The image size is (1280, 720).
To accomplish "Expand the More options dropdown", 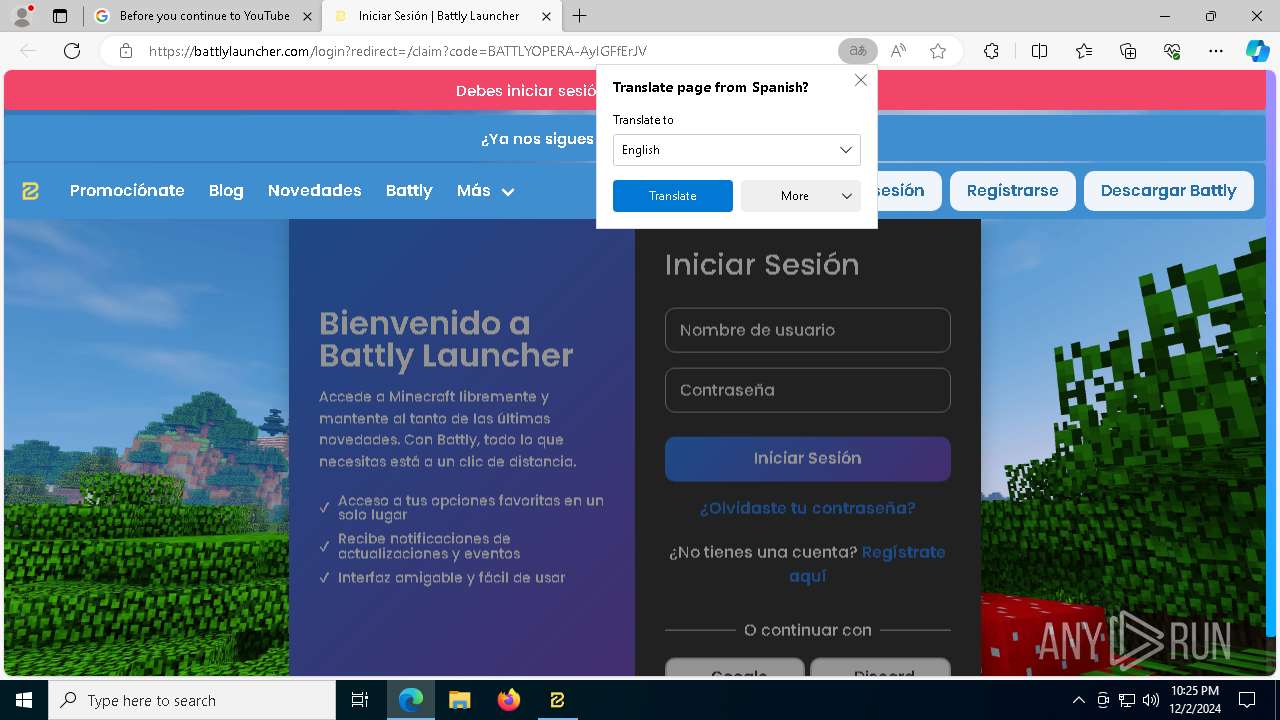I will 801,196.
